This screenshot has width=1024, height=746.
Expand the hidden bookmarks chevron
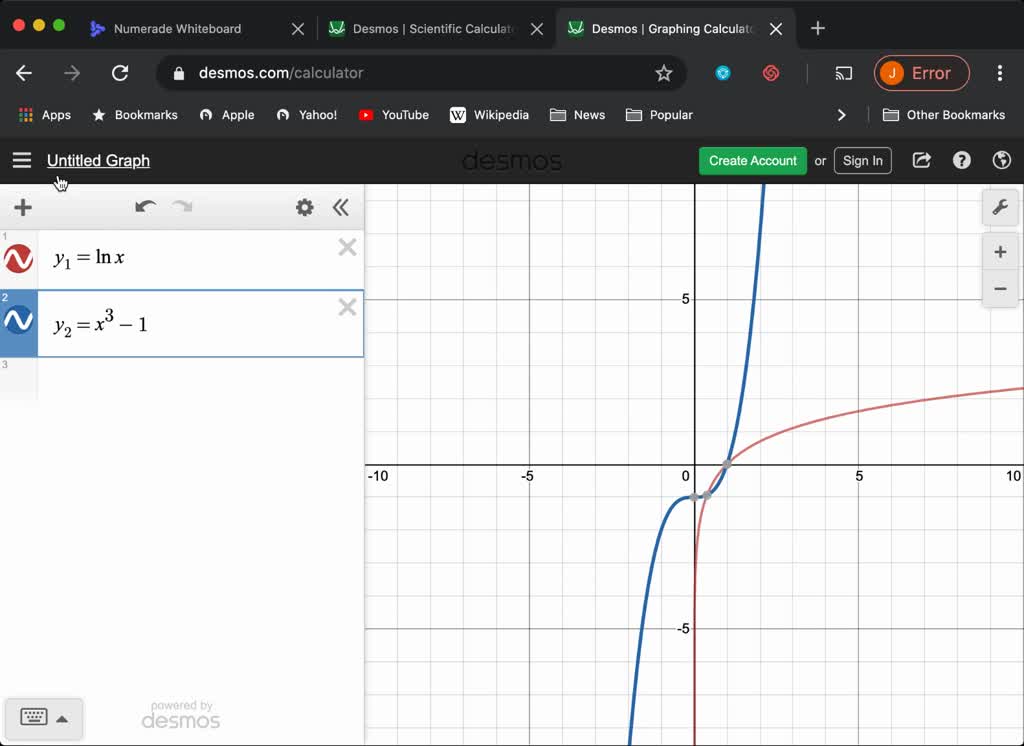point(842,115)
